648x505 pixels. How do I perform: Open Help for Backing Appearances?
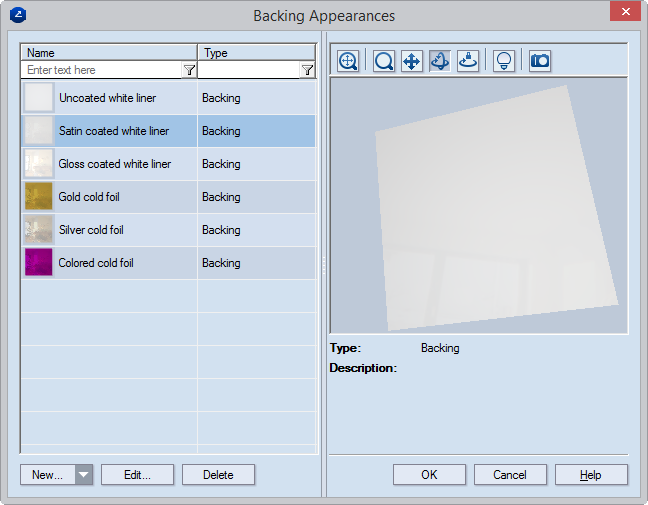pyautogui.click(x=591, y=475)
